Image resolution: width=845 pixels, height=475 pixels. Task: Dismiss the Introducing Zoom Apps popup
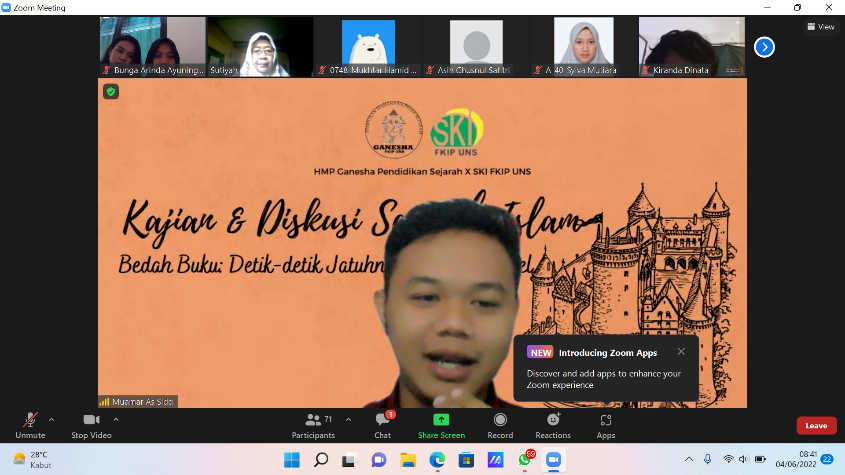coord(681,351)
